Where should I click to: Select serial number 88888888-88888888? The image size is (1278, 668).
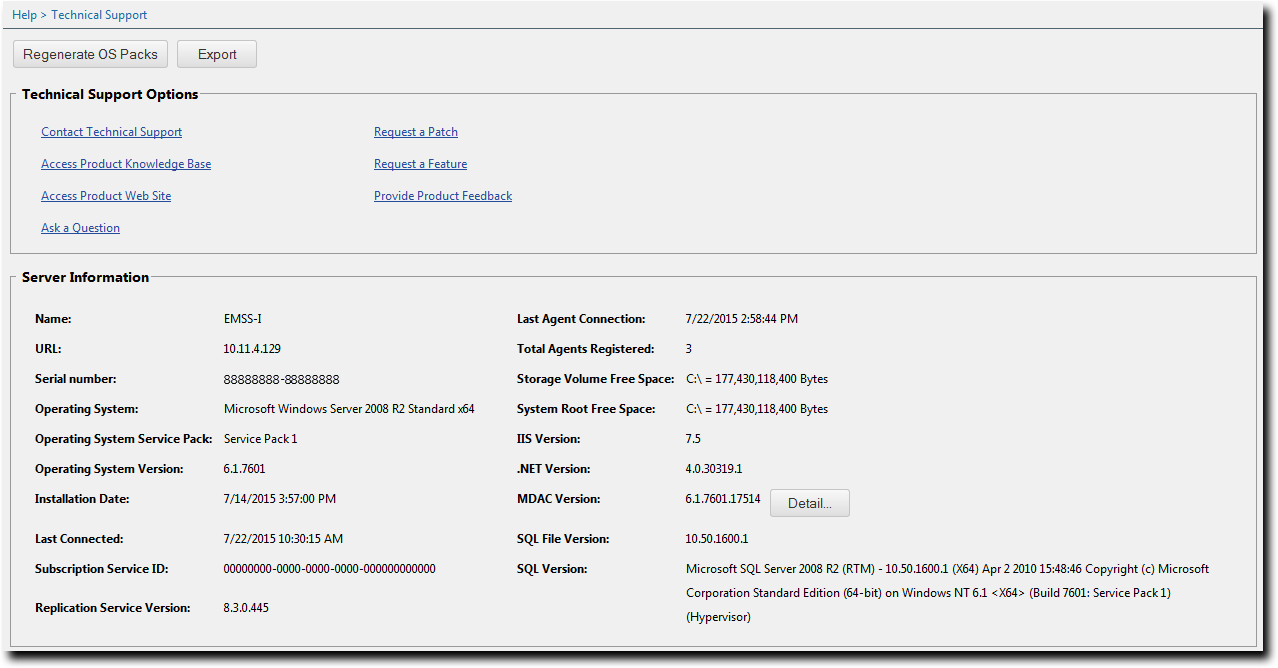pos(281,379)
